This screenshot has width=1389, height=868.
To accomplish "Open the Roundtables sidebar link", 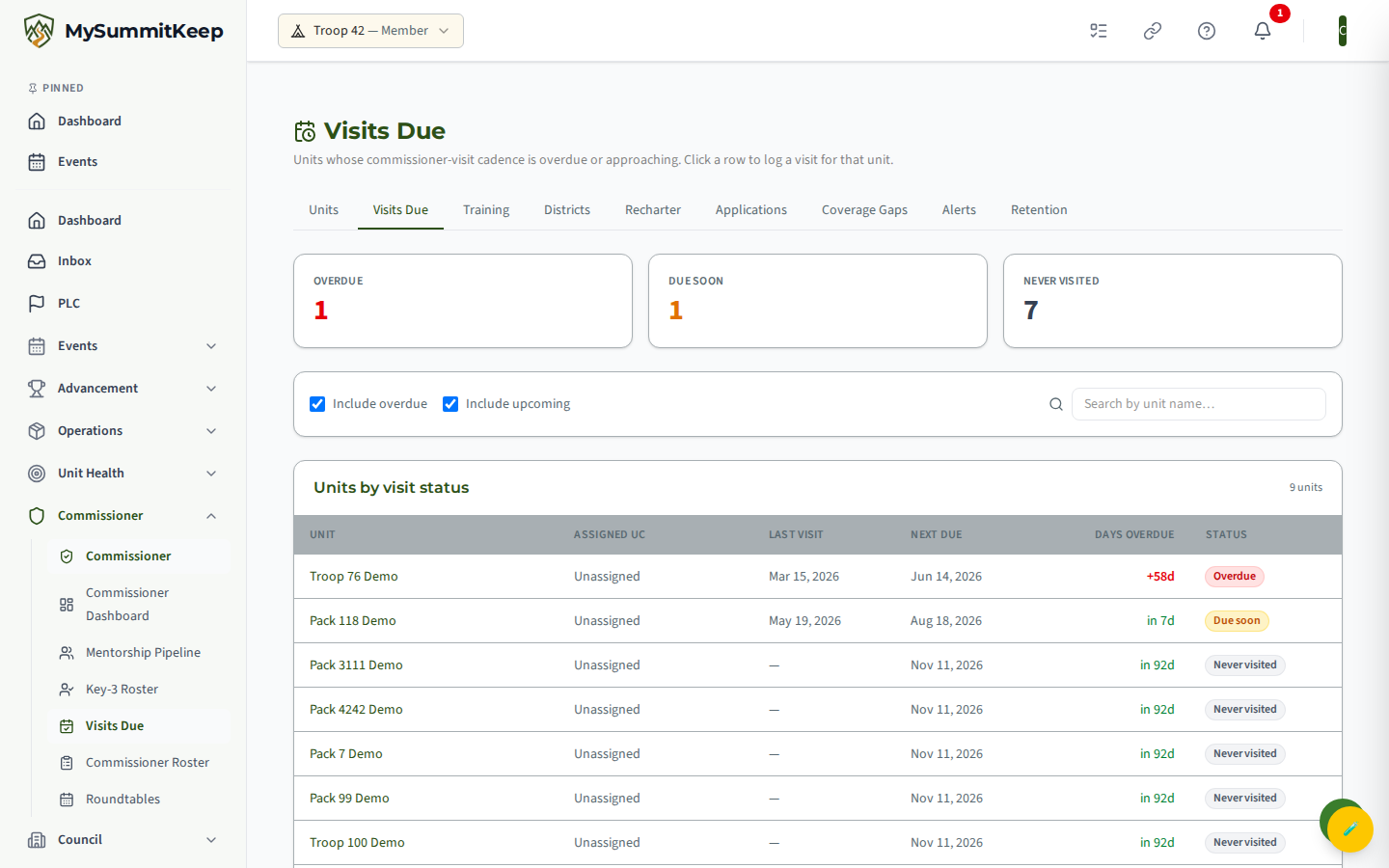I will 139,800.
